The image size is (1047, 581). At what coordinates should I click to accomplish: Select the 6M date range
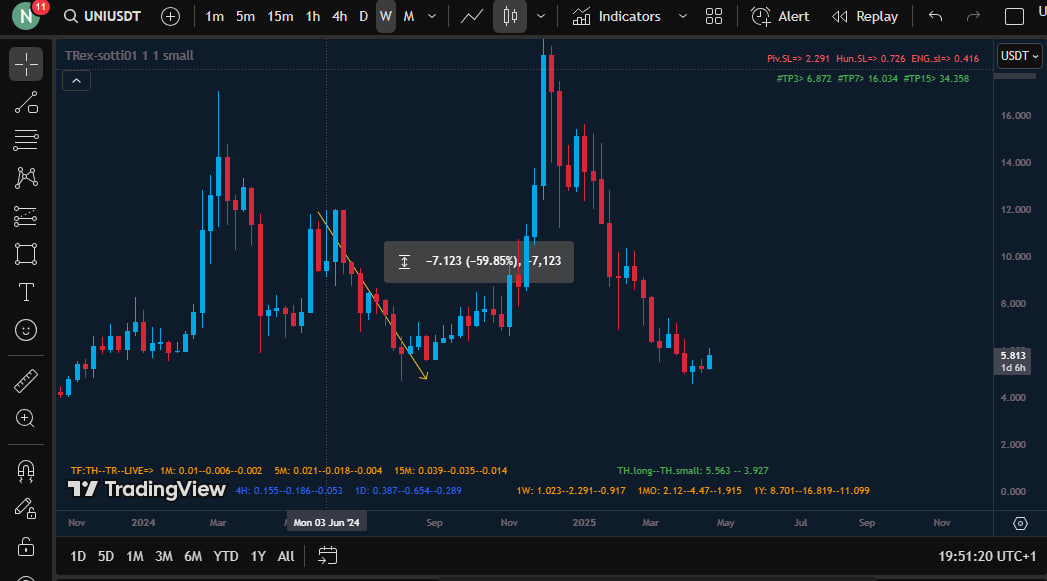[x=192, y=556]
